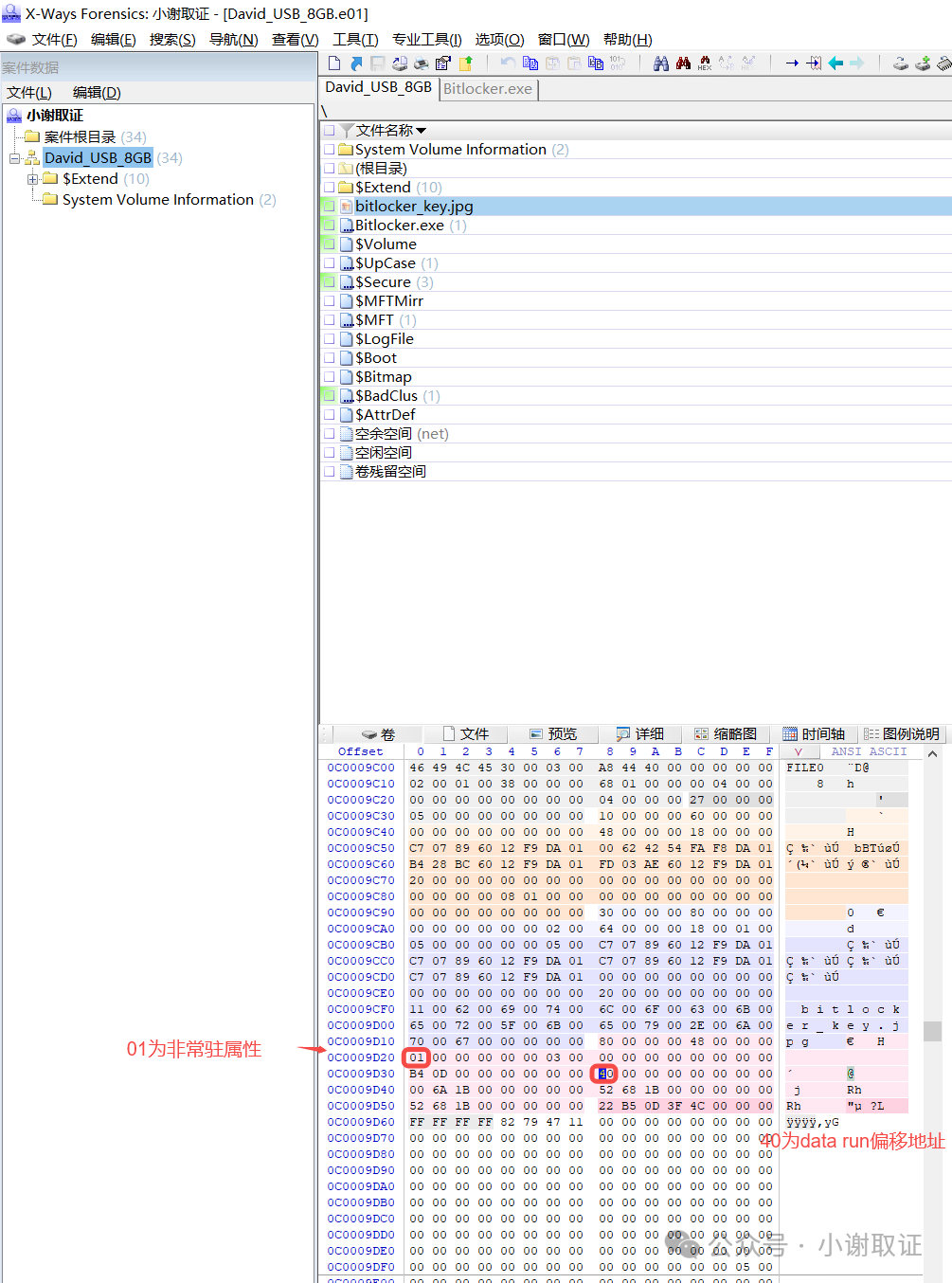Tick the checkbox for $MFT

329,319
